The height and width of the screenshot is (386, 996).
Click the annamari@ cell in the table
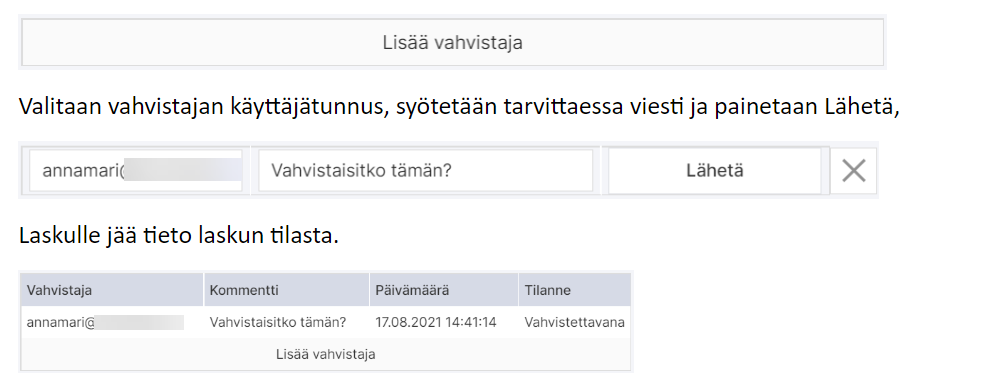coord(105,323)
